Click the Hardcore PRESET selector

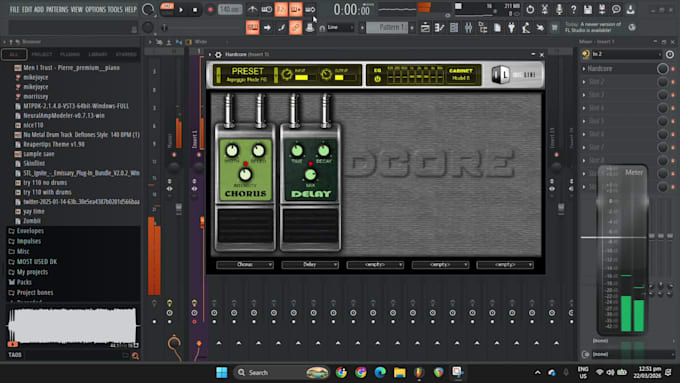[247, 74]
